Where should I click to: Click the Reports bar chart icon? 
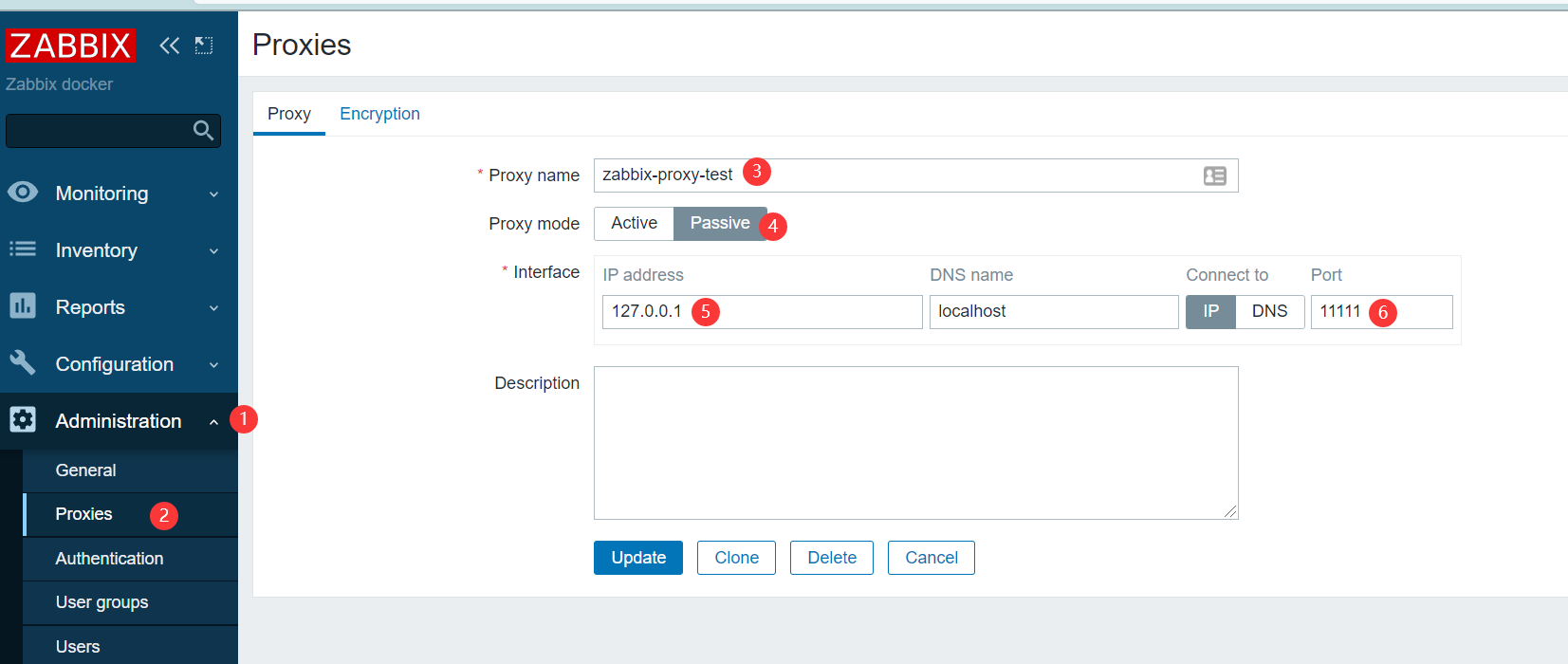(x=23, y=306)
